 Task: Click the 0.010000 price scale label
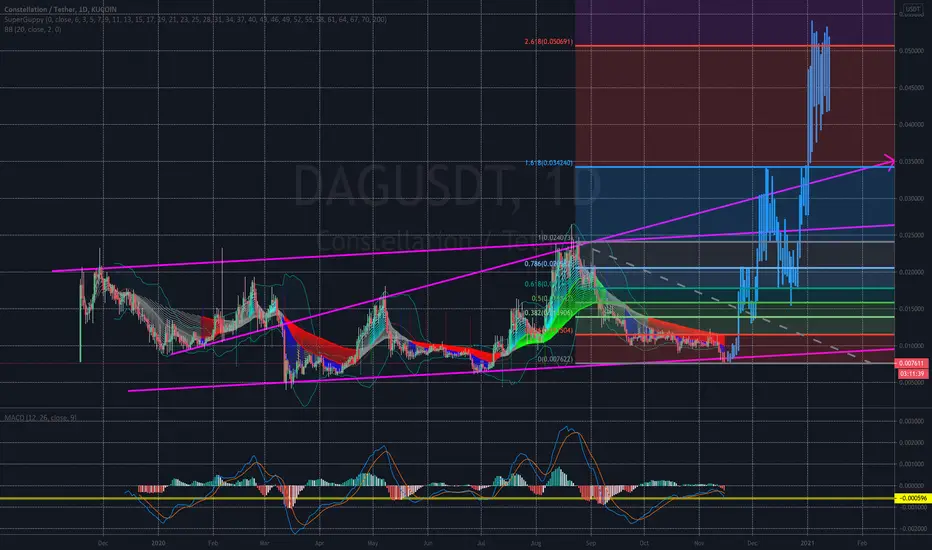point(911,345)
